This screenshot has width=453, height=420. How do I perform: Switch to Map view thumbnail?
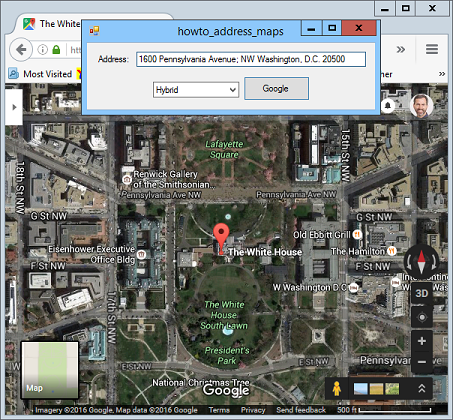pyautogui.click(x=50, y=370)
